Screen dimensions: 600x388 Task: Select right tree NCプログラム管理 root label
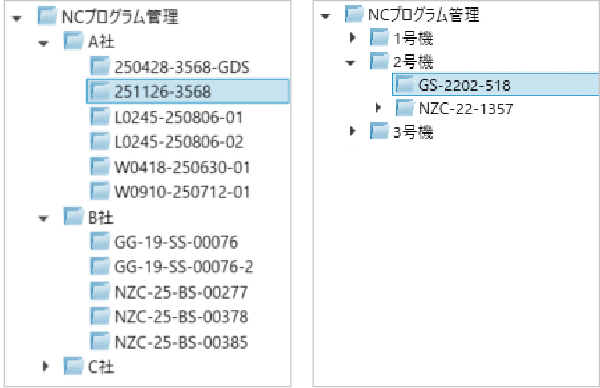coord(424,15)
